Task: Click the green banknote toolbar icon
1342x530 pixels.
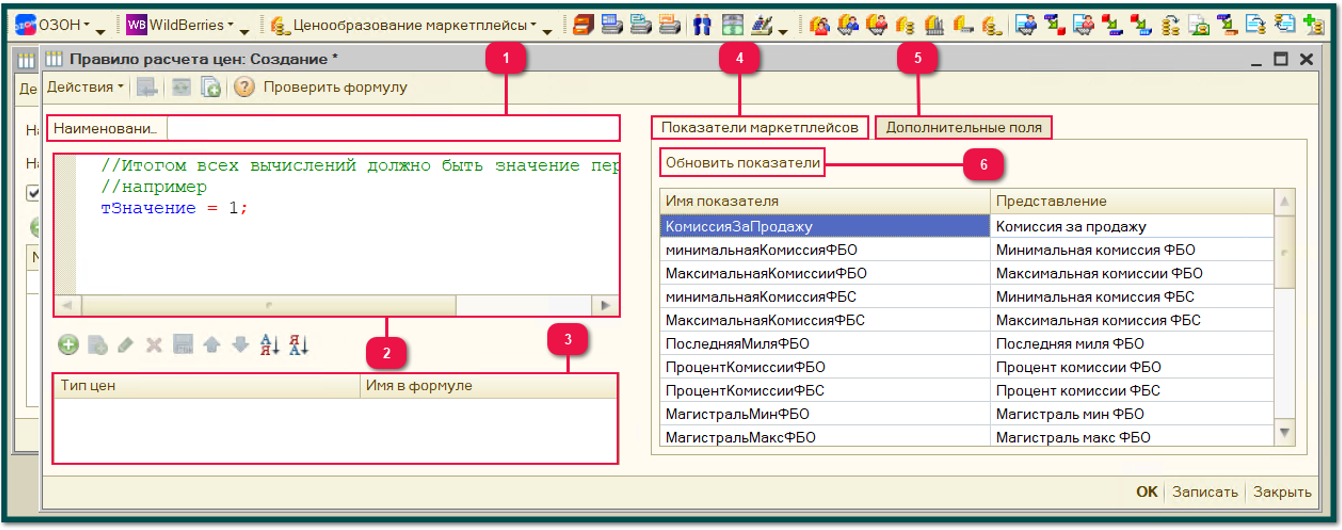Action: [x=733, y=23]
